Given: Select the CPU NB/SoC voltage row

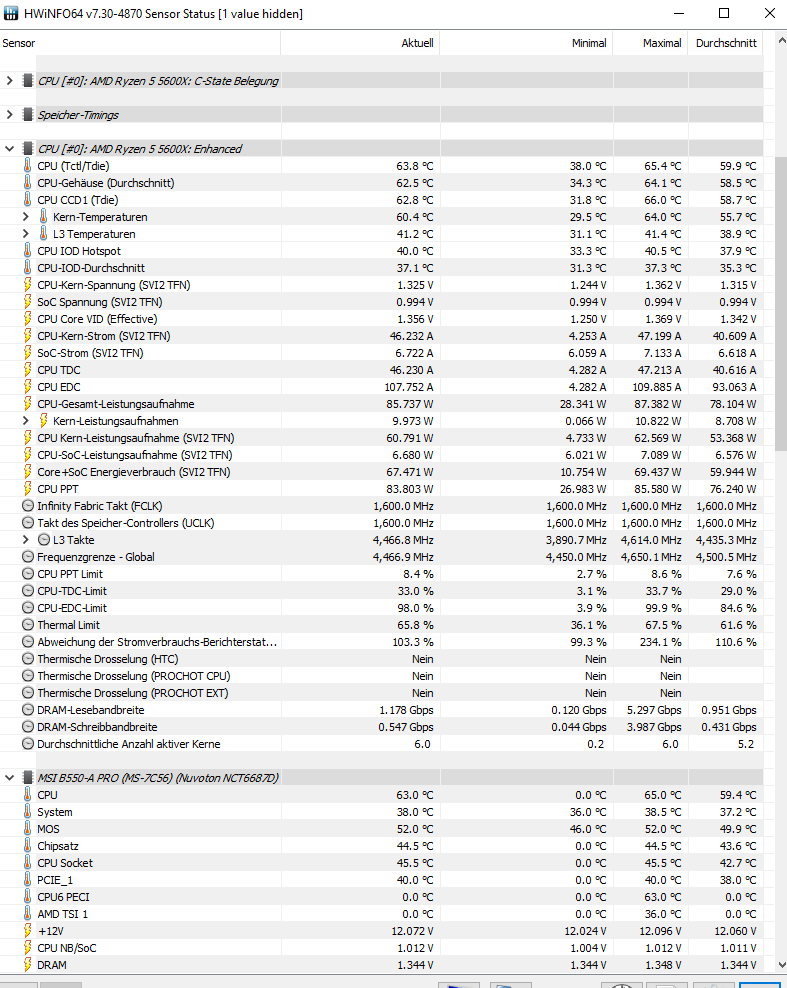Looking at the screenshot, I should click(382, 948).
